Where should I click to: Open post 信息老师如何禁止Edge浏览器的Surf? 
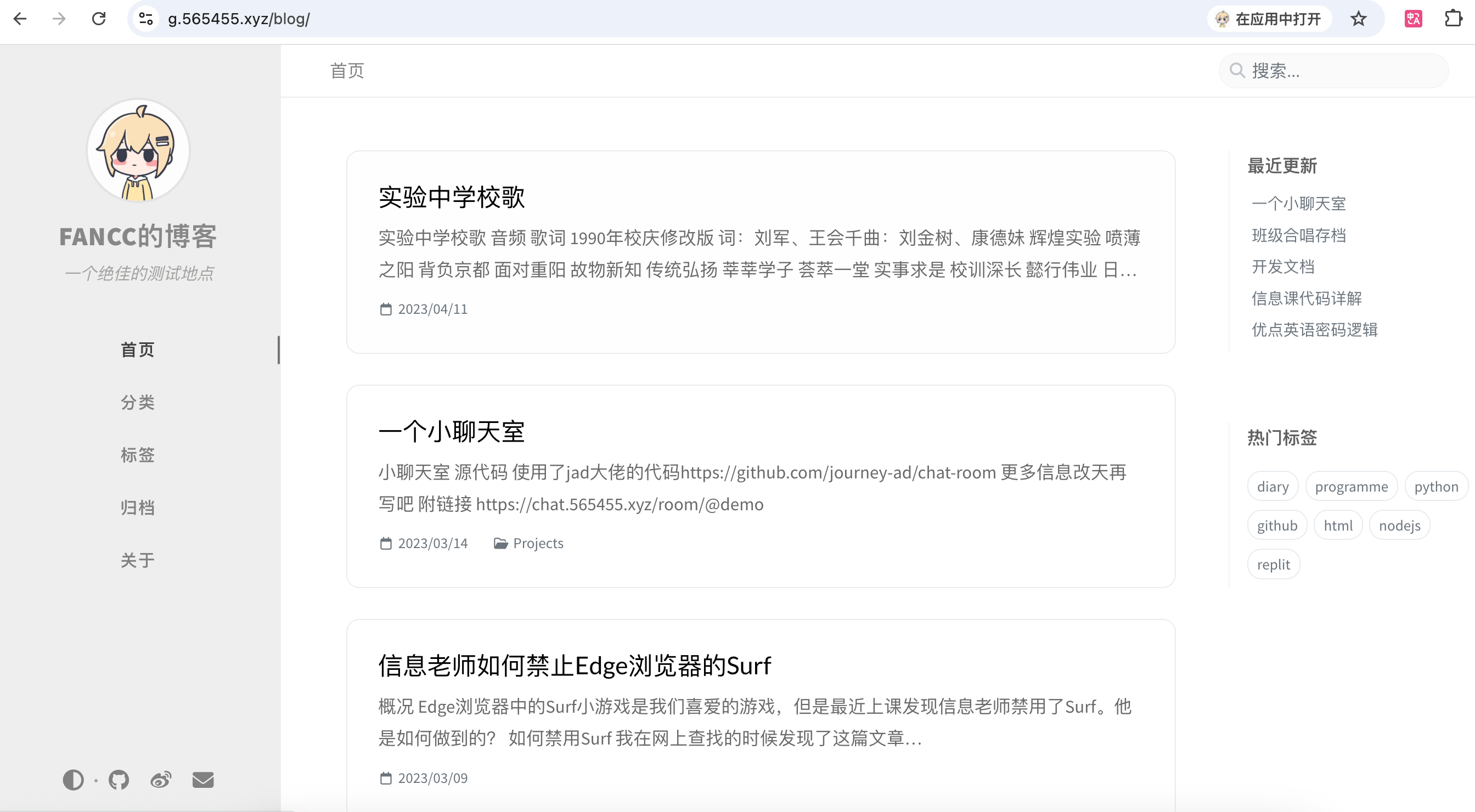point(575,666)
